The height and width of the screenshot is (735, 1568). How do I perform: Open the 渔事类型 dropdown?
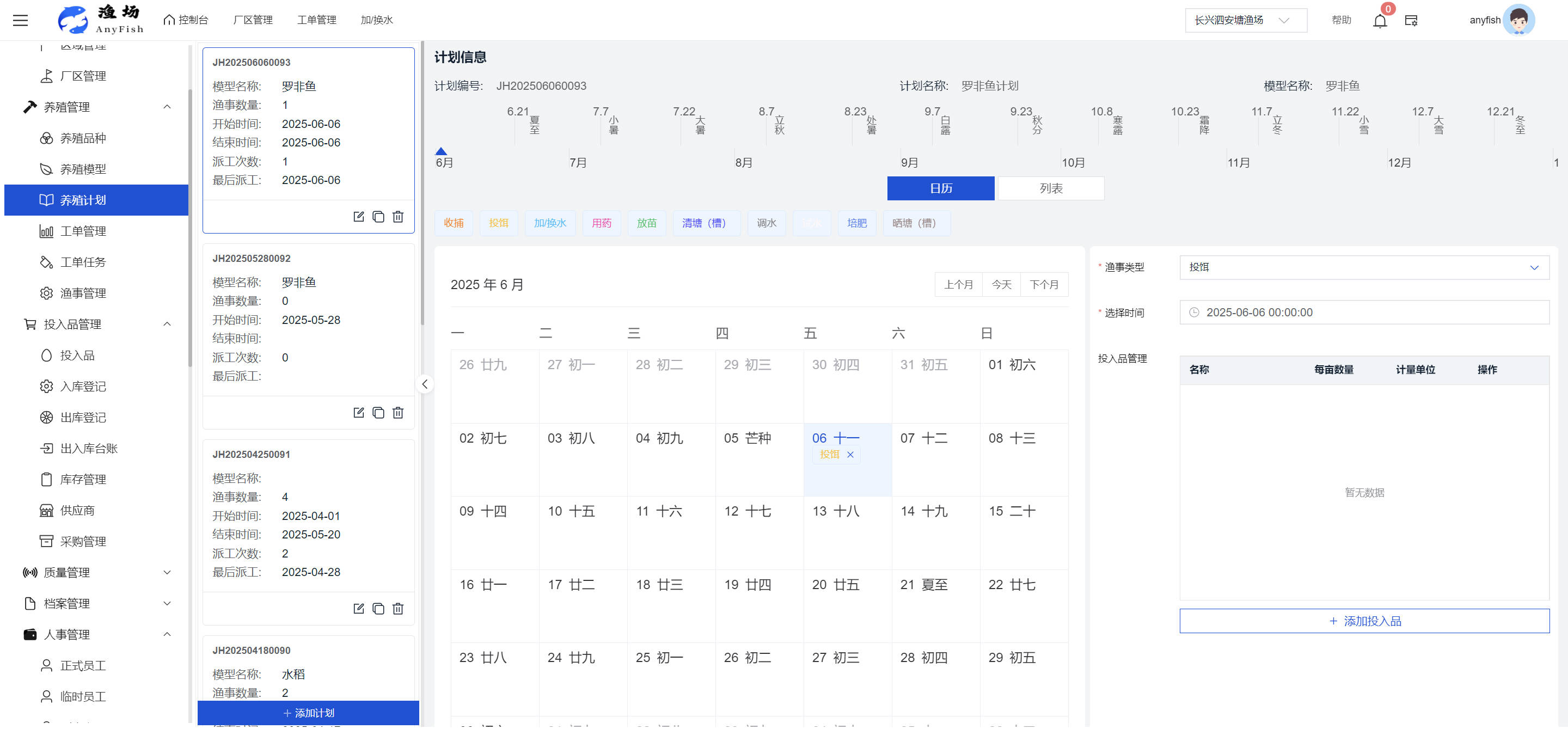click(x=1363, y=267)
